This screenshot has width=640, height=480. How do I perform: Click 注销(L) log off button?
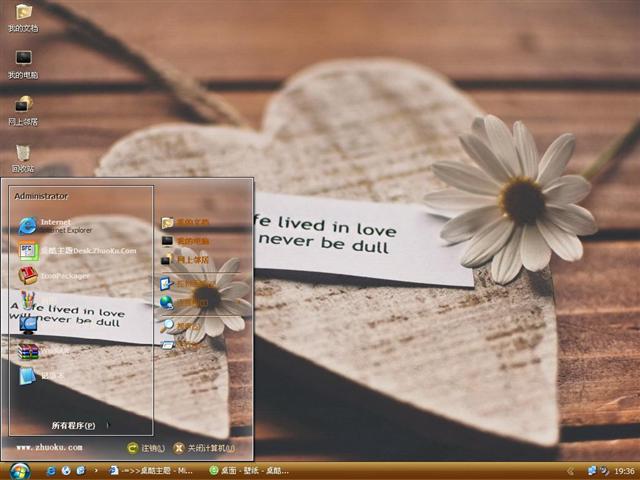click(146, 448)
